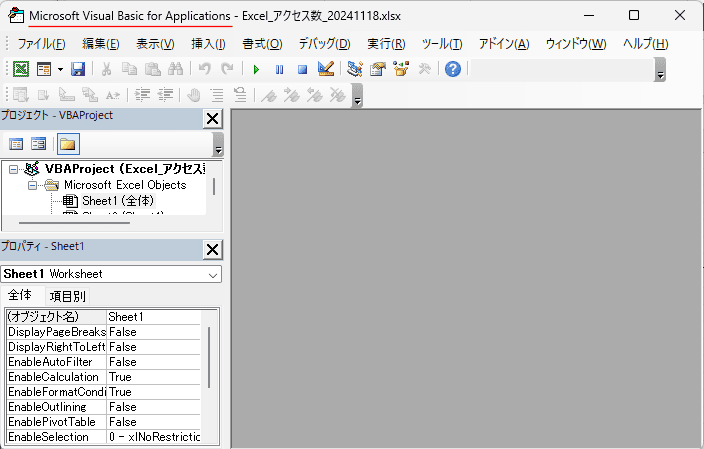Toggle Breakpoint hand icon
The width and height of the screenshot is (704, 449).
click(x=194, y=95)
